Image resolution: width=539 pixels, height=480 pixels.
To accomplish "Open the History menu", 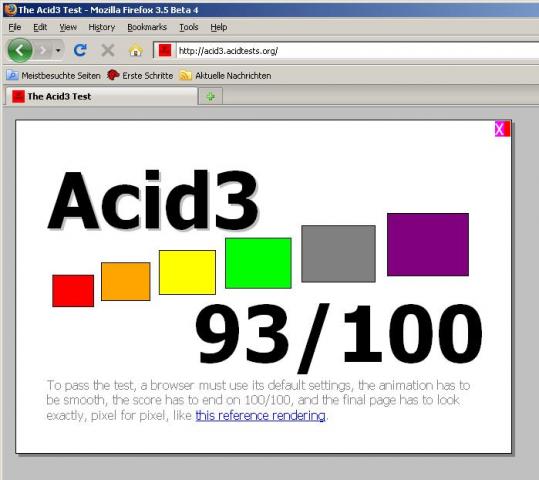I will 102,27.
